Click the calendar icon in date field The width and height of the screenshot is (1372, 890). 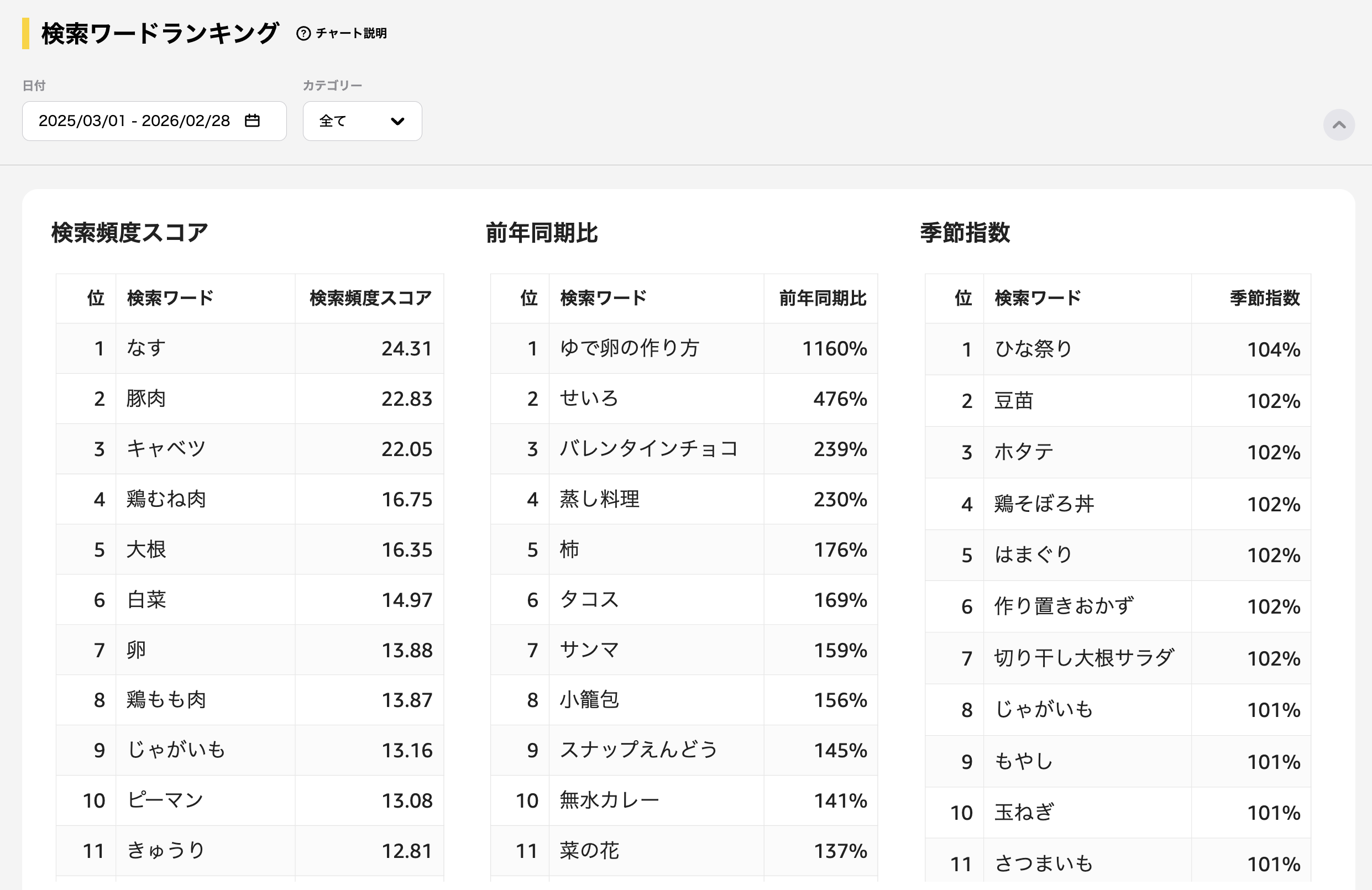252,121
